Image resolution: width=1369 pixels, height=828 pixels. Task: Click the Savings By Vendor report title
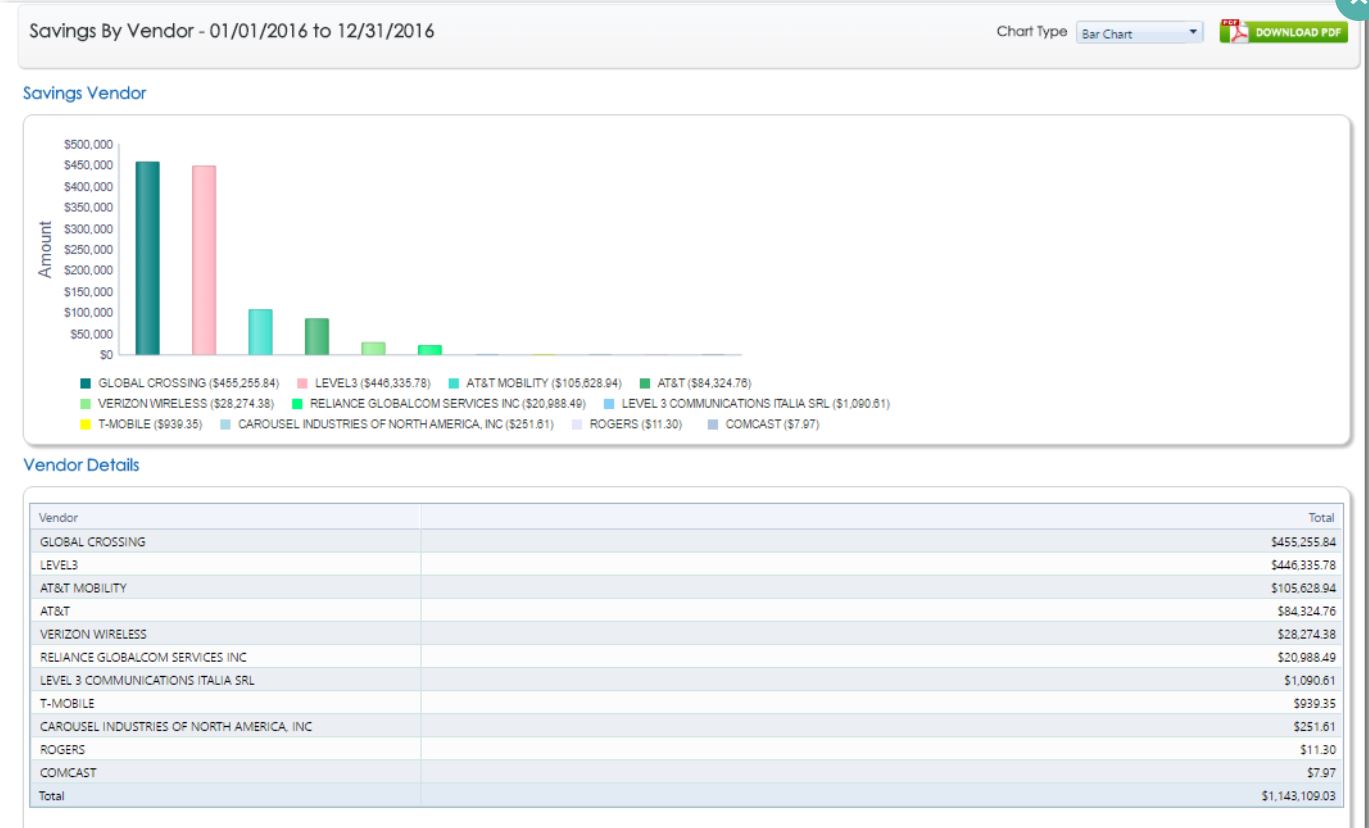[232, 31]
